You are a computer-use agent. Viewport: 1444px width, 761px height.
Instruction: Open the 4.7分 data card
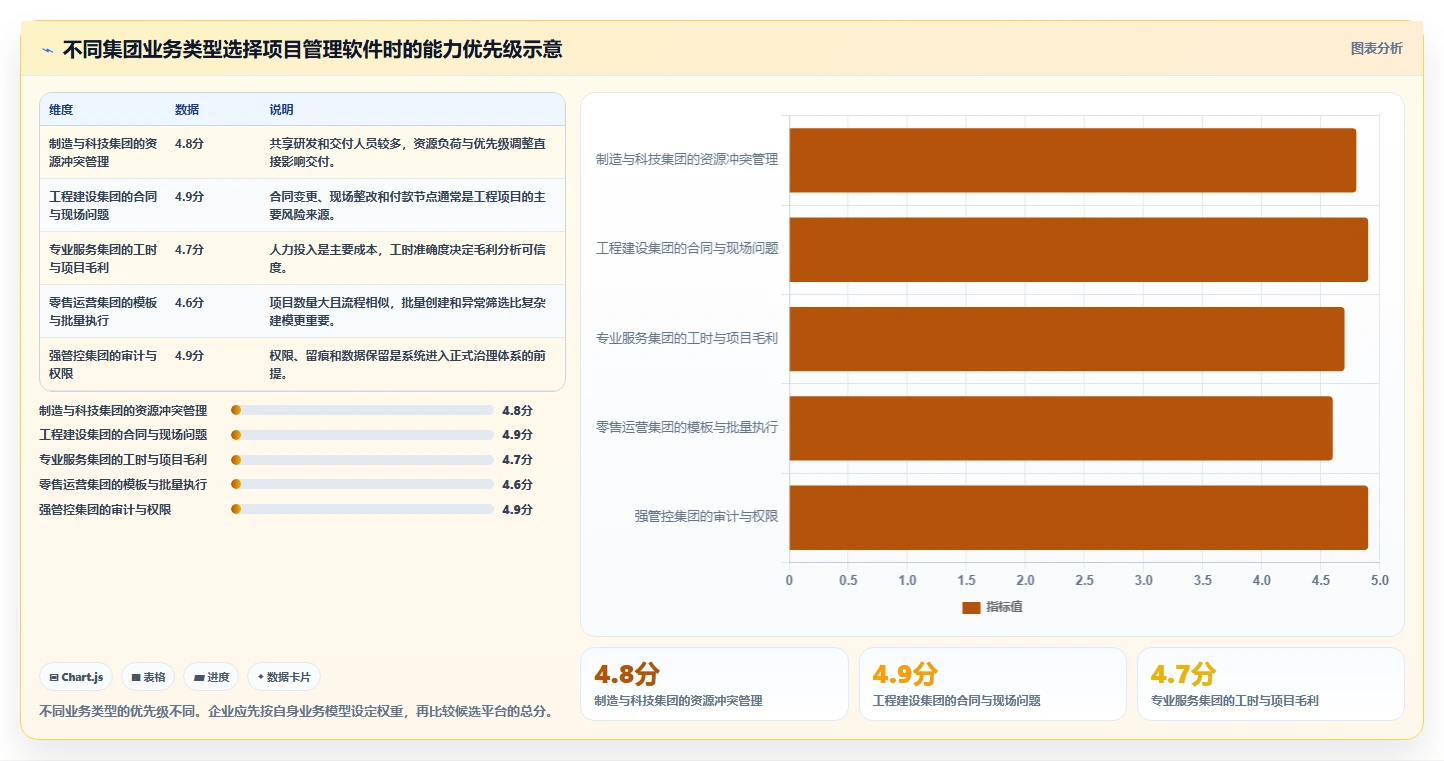(1271, 684)
